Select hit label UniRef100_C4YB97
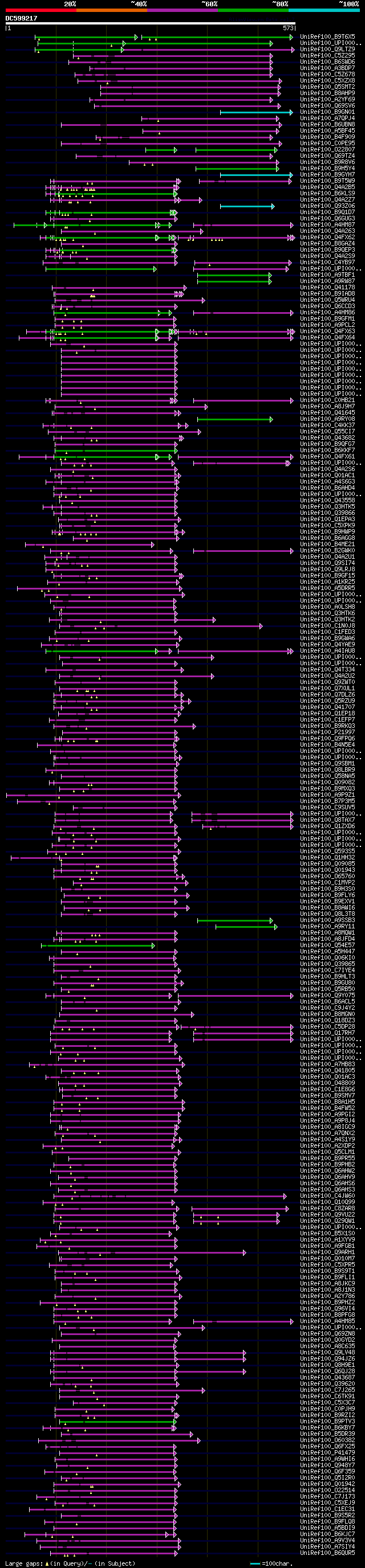The width and height of the screenshot is (365, 1568). [327, 263]
